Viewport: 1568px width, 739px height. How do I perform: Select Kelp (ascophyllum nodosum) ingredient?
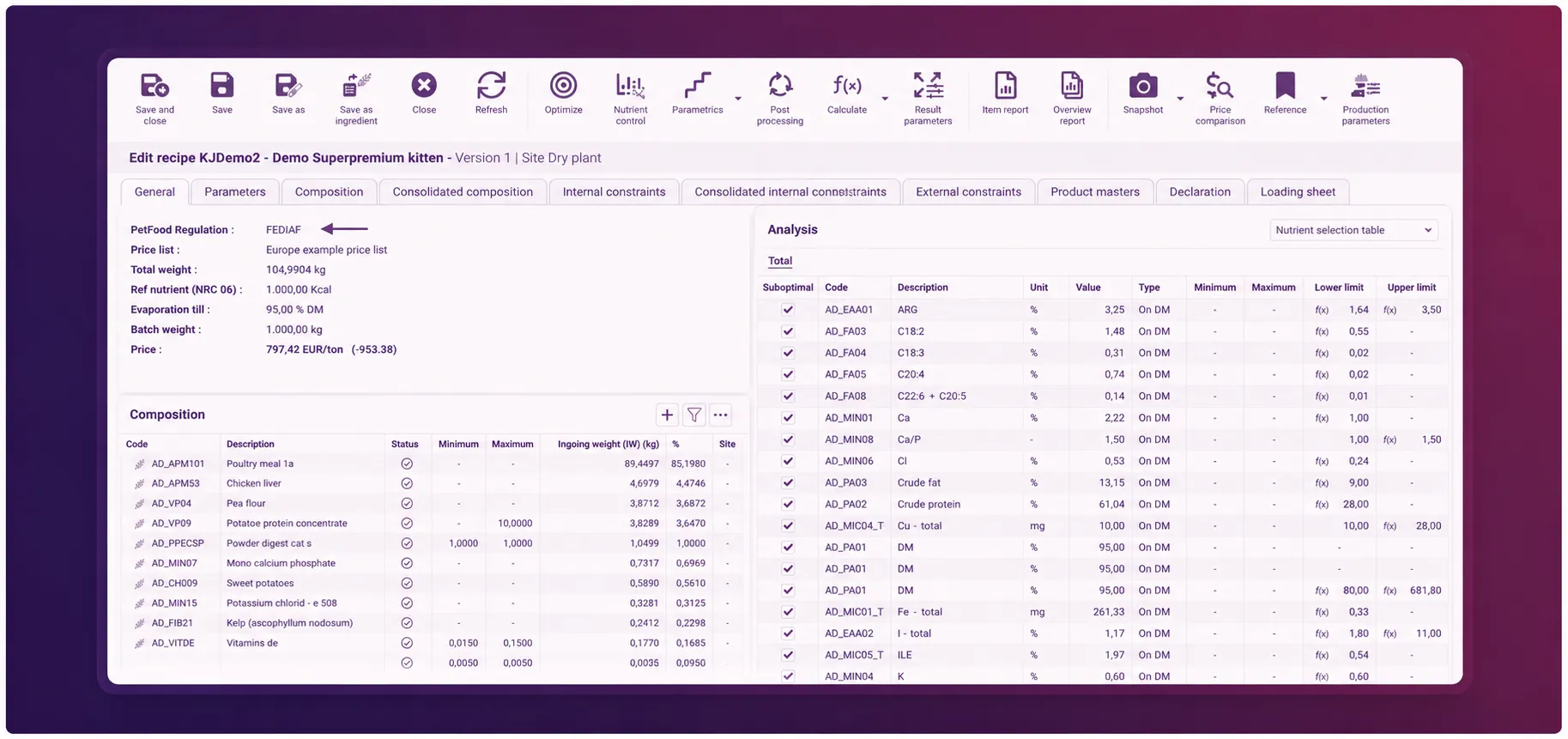tap(289, 623)
